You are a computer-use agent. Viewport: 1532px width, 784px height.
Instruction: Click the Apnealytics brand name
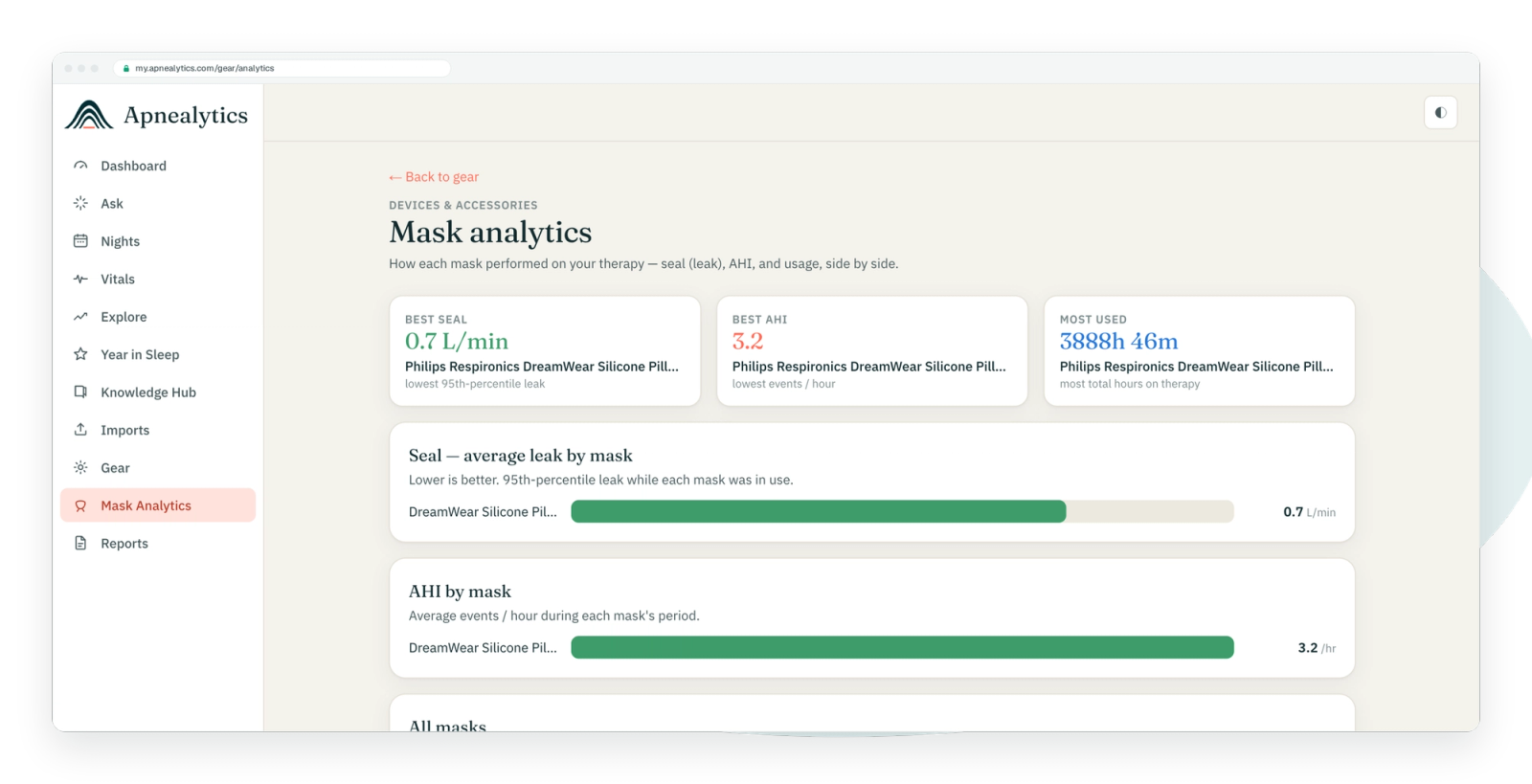(x=186, y=116)
